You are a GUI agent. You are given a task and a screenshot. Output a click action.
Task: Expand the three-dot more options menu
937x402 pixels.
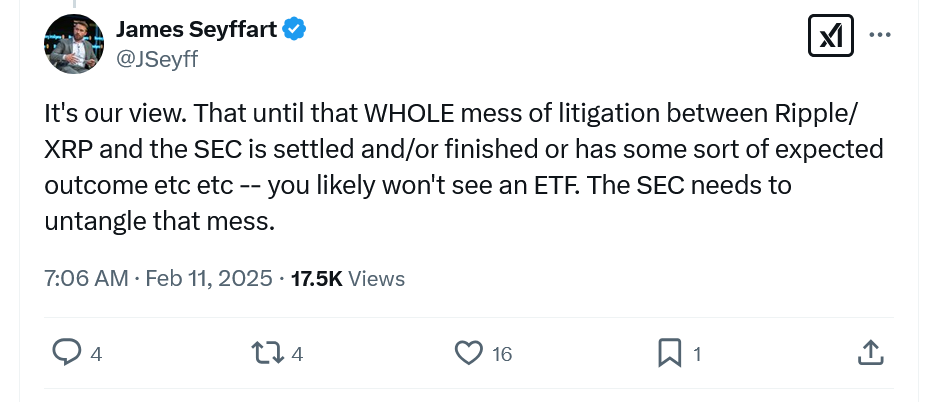click(x=880, y=36)
